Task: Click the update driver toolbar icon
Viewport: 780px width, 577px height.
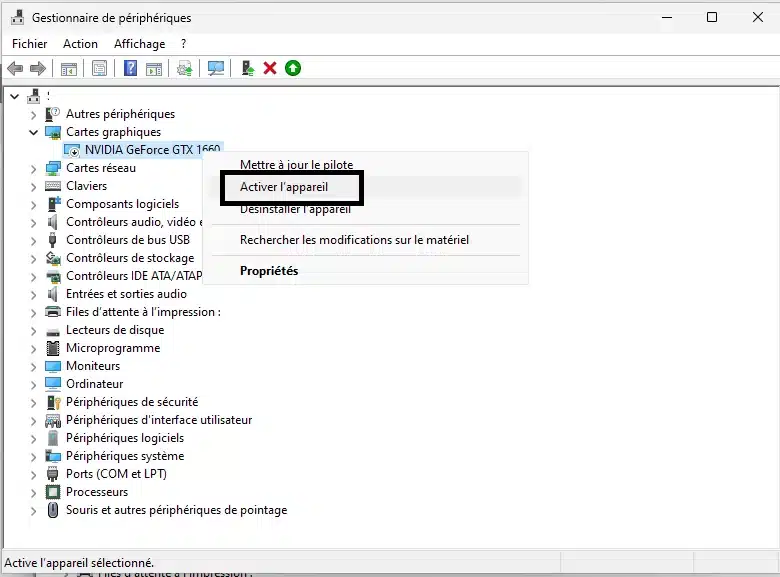Action: click(185, 68)
